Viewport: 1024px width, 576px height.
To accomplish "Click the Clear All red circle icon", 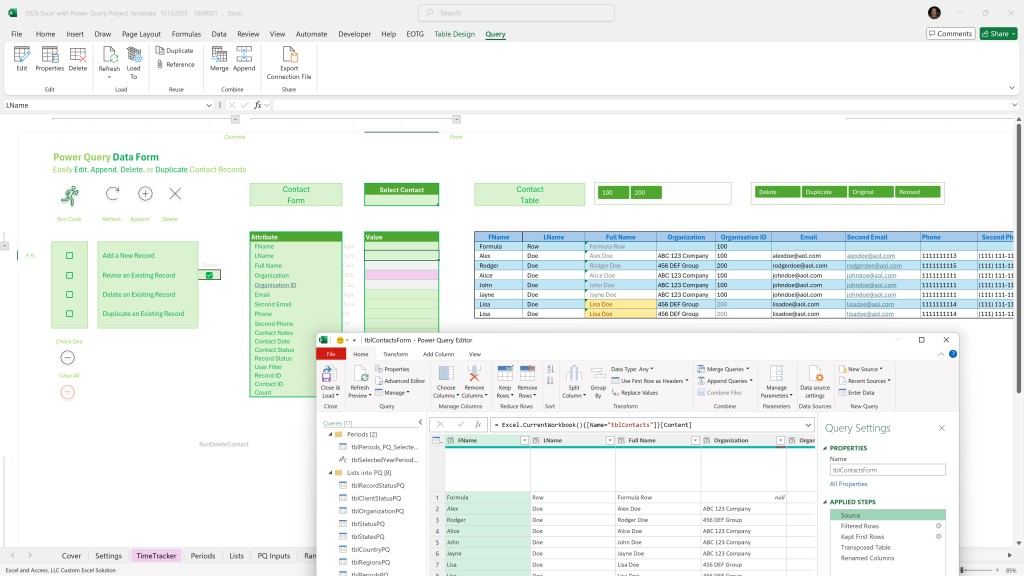I will click(67, 392).
